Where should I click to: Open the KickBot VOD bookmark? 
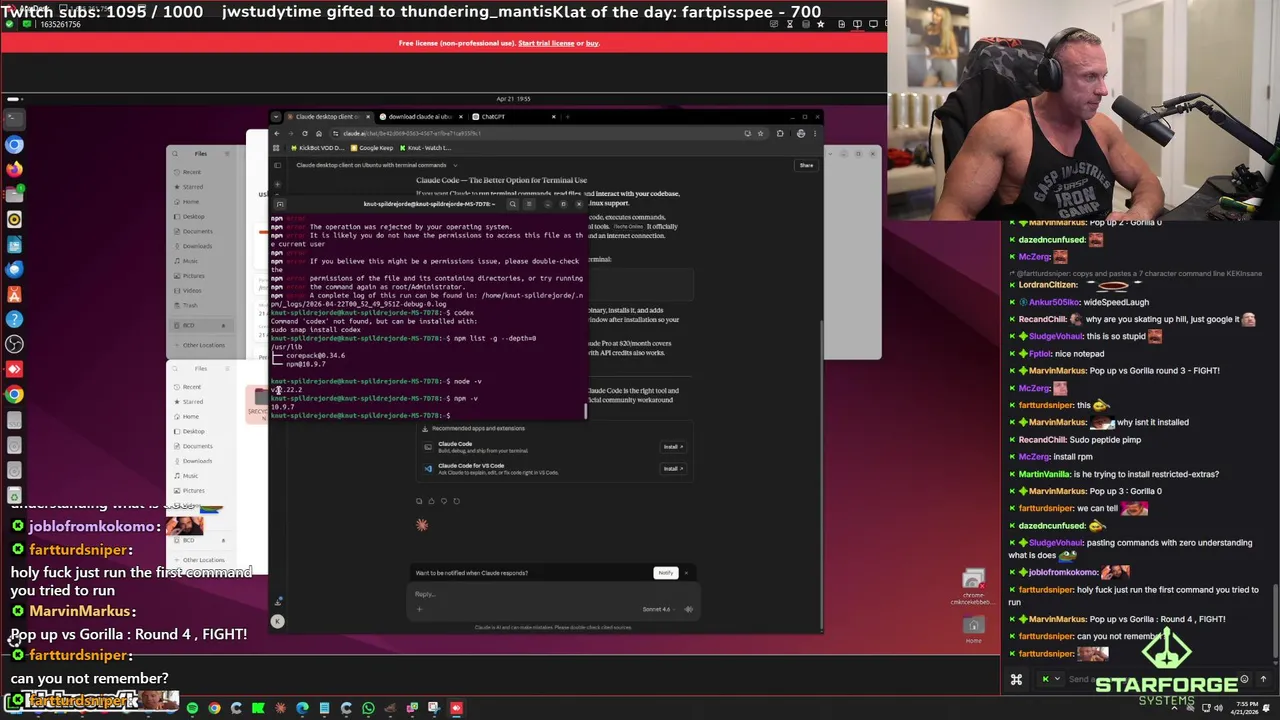coord(318,148)
